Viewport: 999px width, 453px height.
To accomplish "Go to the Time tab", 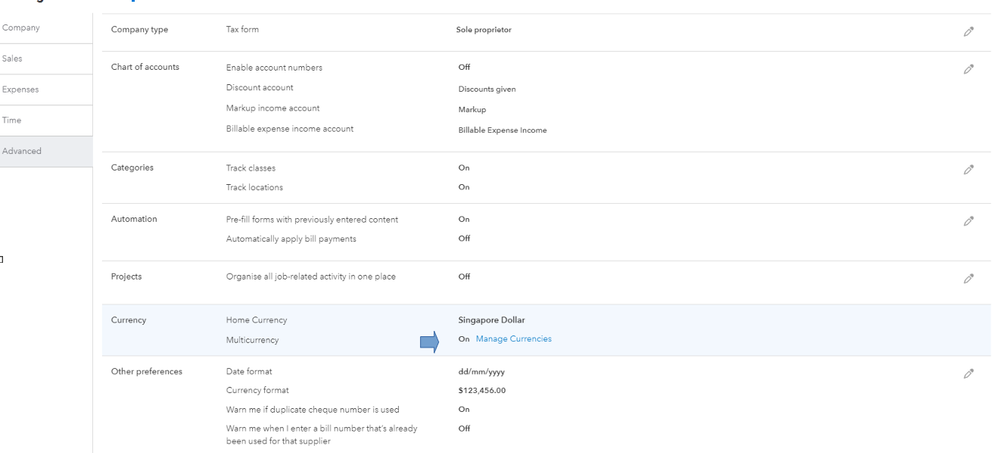I will pyautogui.click(x=12, y=120).
